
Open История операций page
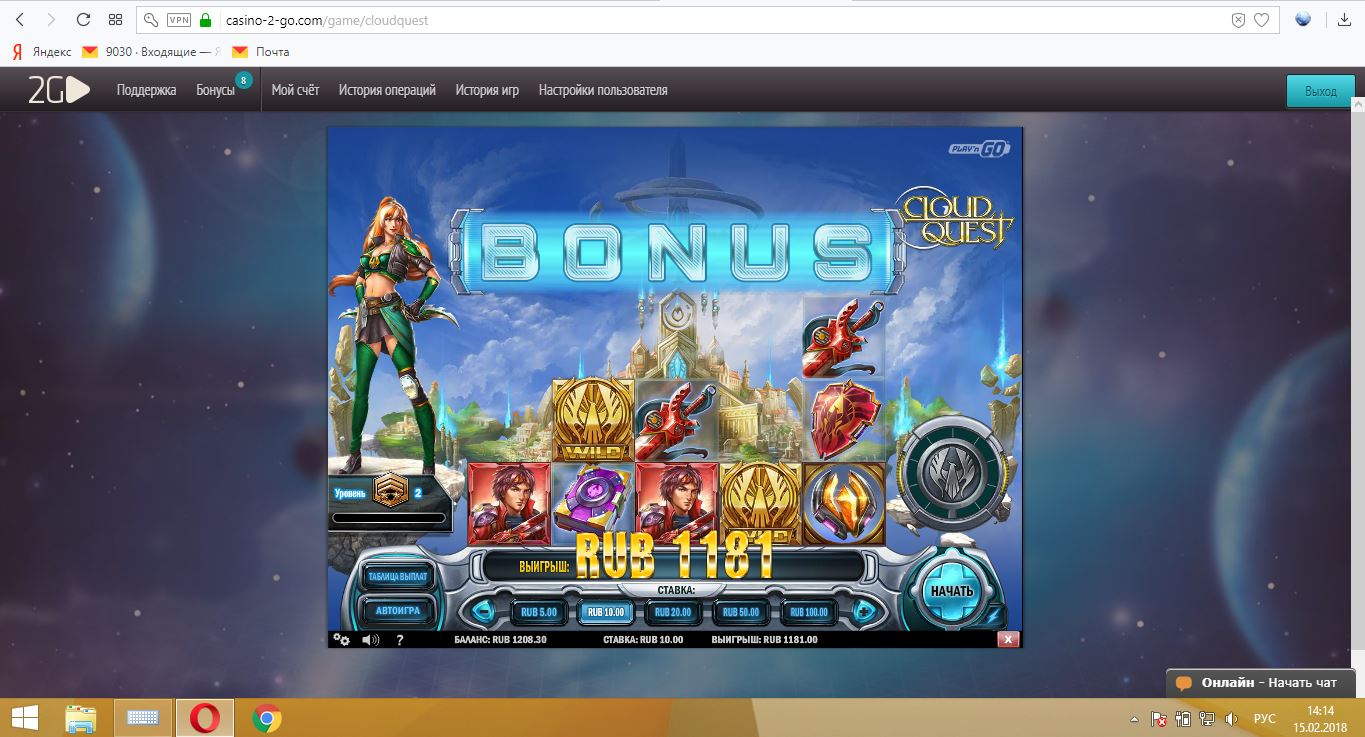[x=387, y=90]
